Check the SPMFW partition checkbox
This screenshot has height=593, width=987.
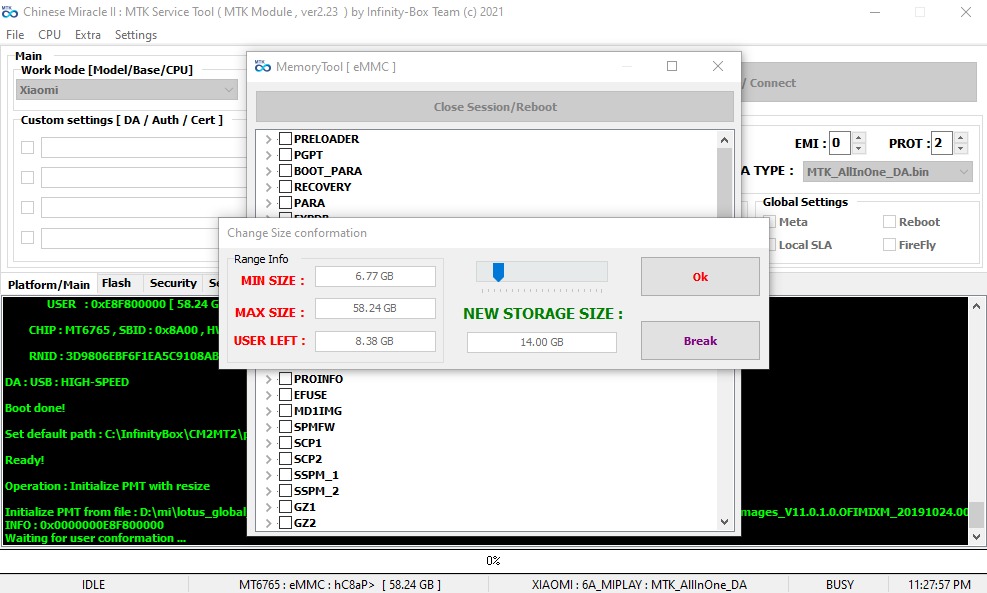285,427
